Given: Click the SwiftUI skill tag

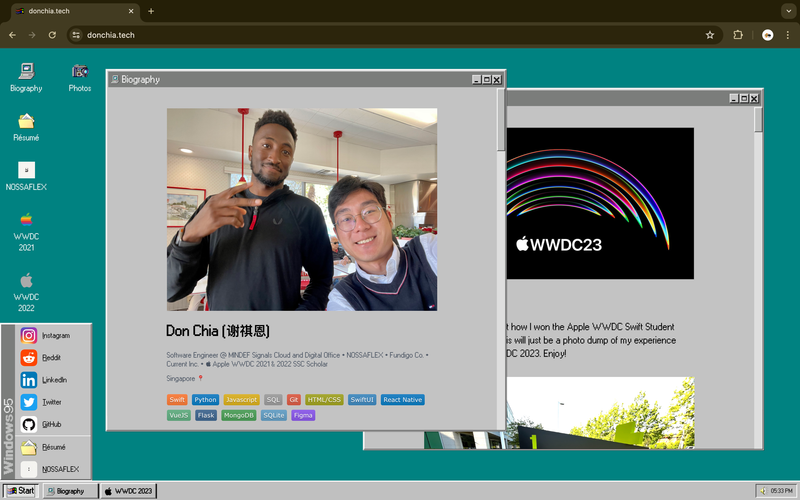Looking at the screenshot, I should point(362,399).
